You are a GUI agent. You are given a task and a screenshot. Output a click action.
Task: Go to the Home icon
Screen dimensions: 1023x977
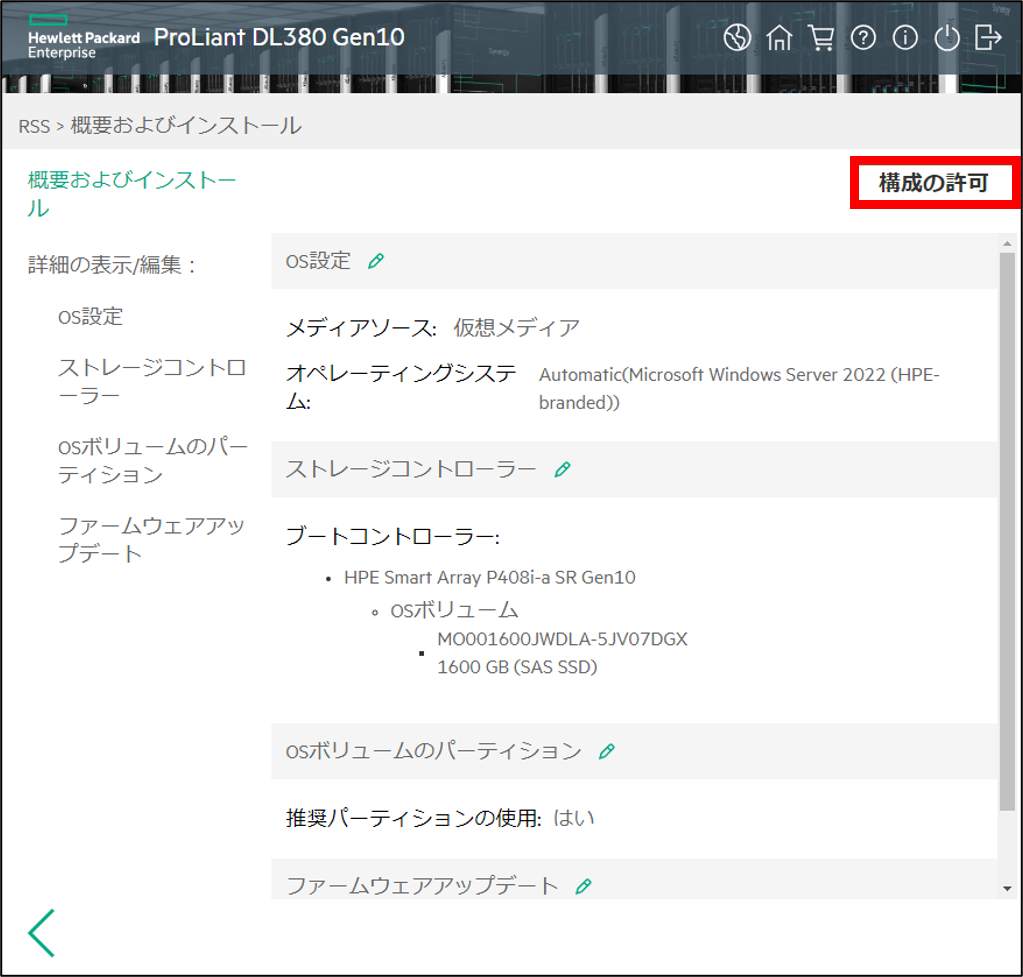(x=779, y=37)
